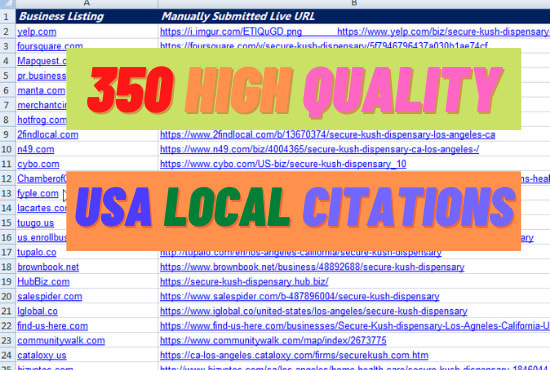Click the iglobal.co united-states URL
Screen dimensions: 550x370
(314, 311)
